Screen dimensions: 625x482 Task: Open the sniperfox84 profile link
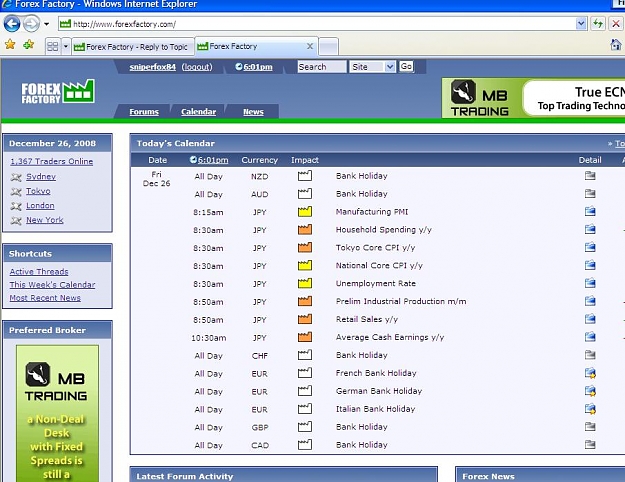pos(153,67)
